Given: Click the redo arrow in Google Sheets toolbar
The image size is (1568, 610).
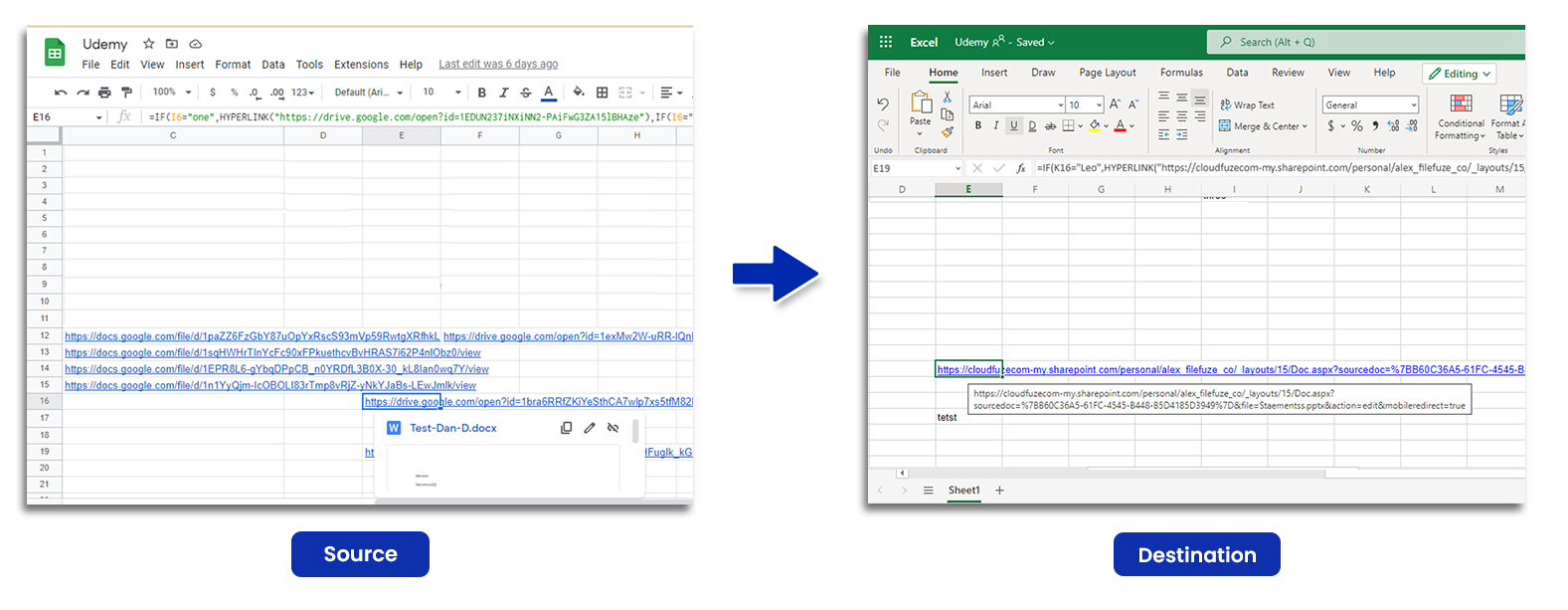Looking at the screenshot, I should (x=83, y=93).
